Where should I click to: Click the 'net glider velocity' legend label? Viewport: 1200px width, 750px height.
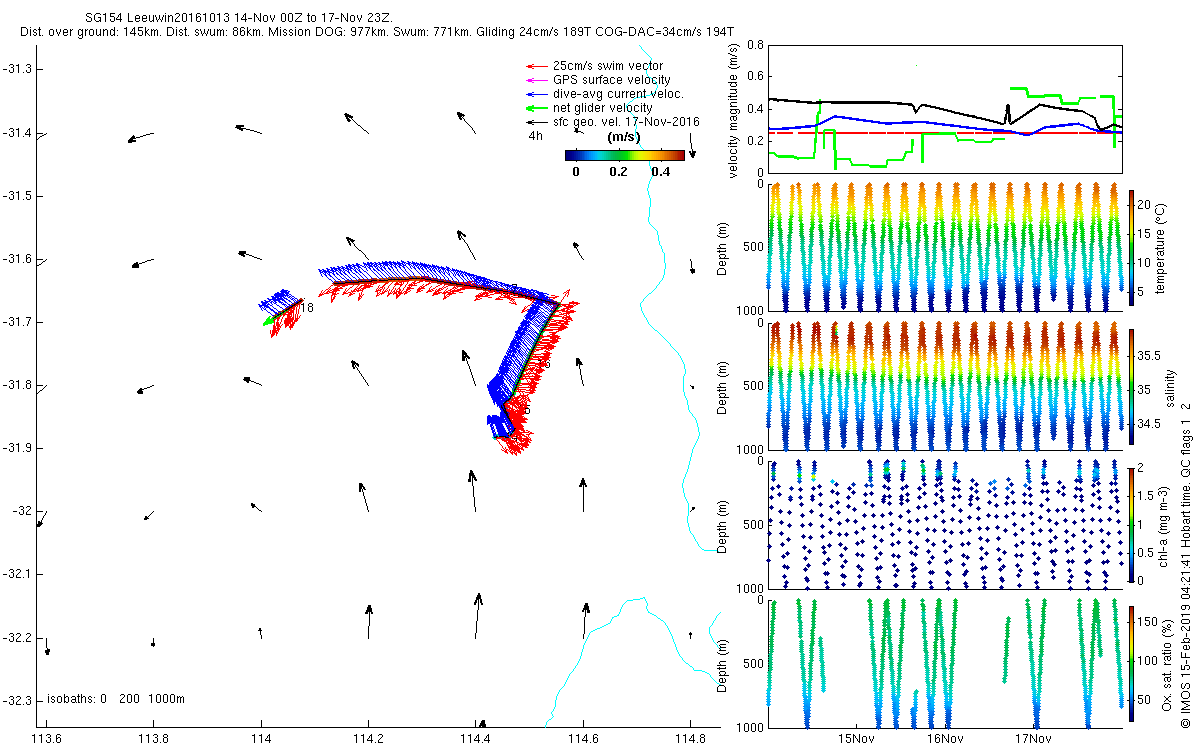(603, 108)
